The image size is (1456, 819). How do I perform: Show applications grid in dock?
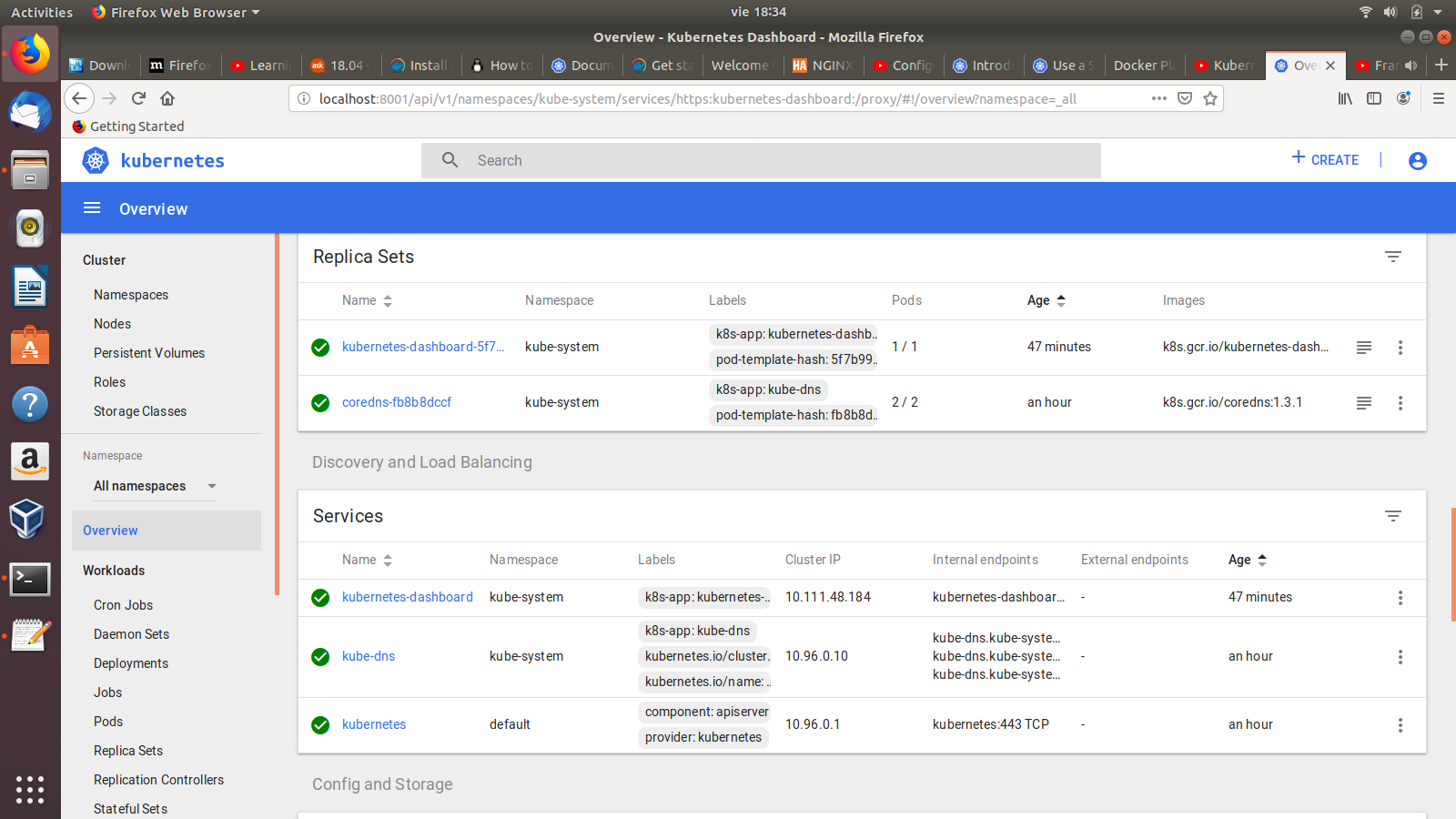(x=30, y=790)
